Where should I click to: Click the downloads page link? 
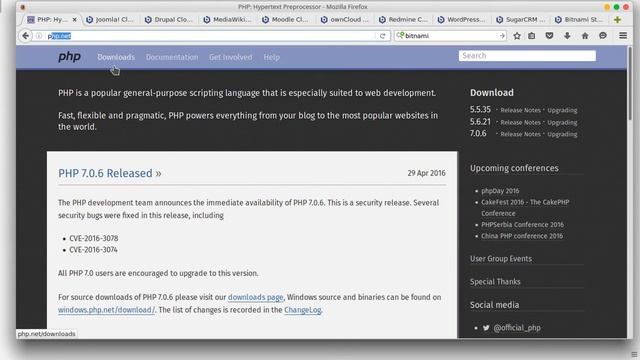point(256,297)
